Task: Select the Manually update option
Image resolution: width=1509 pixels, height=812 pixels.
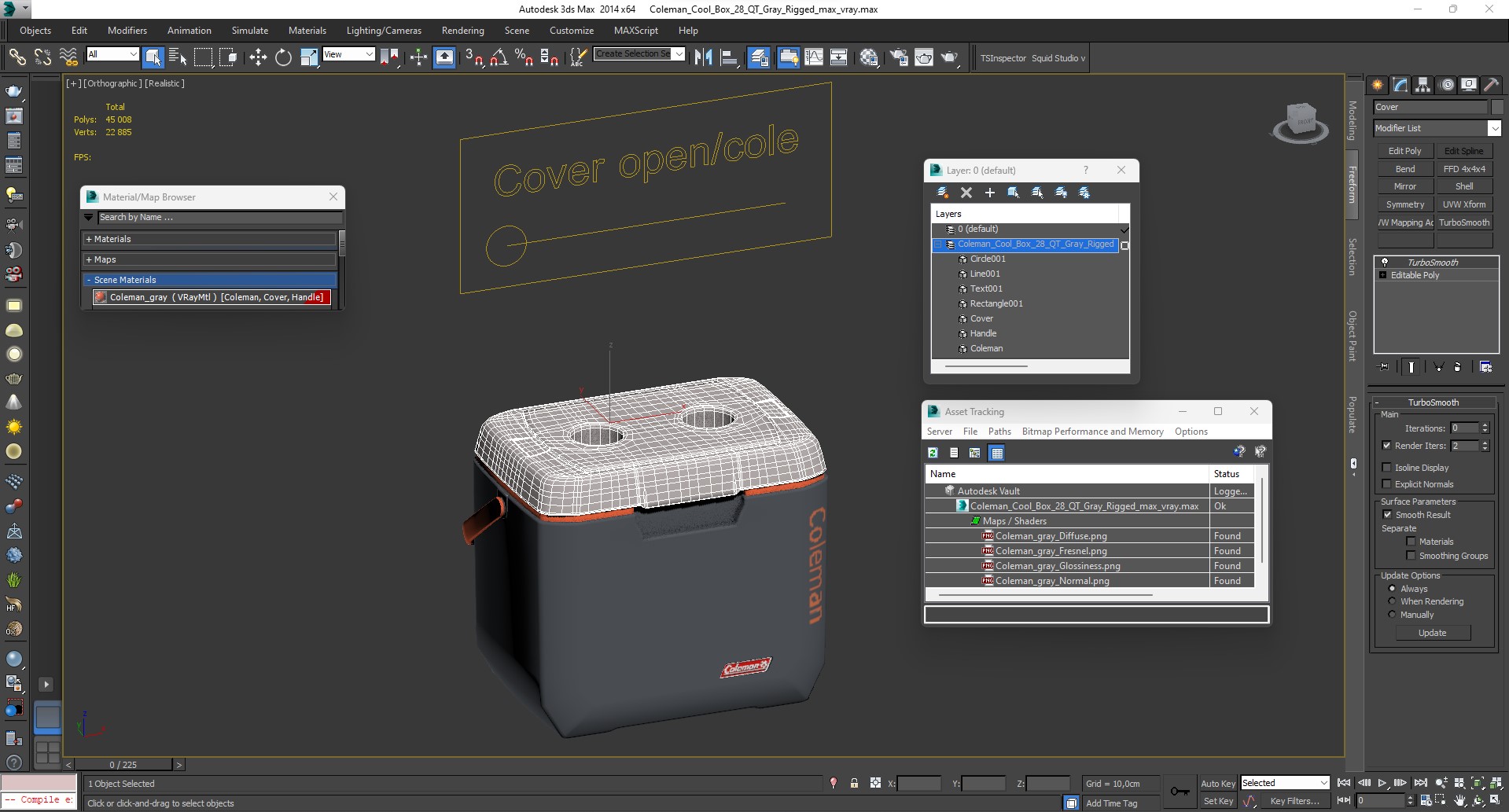Action: [x=1393, y=615]
